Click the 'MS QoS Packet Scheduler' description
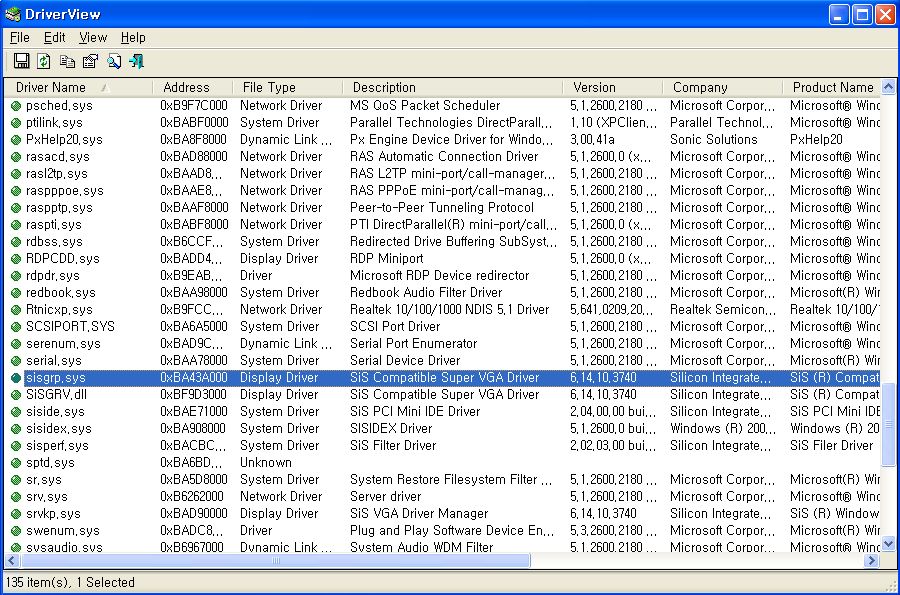900x595 pixels. (x=425, y=106)
